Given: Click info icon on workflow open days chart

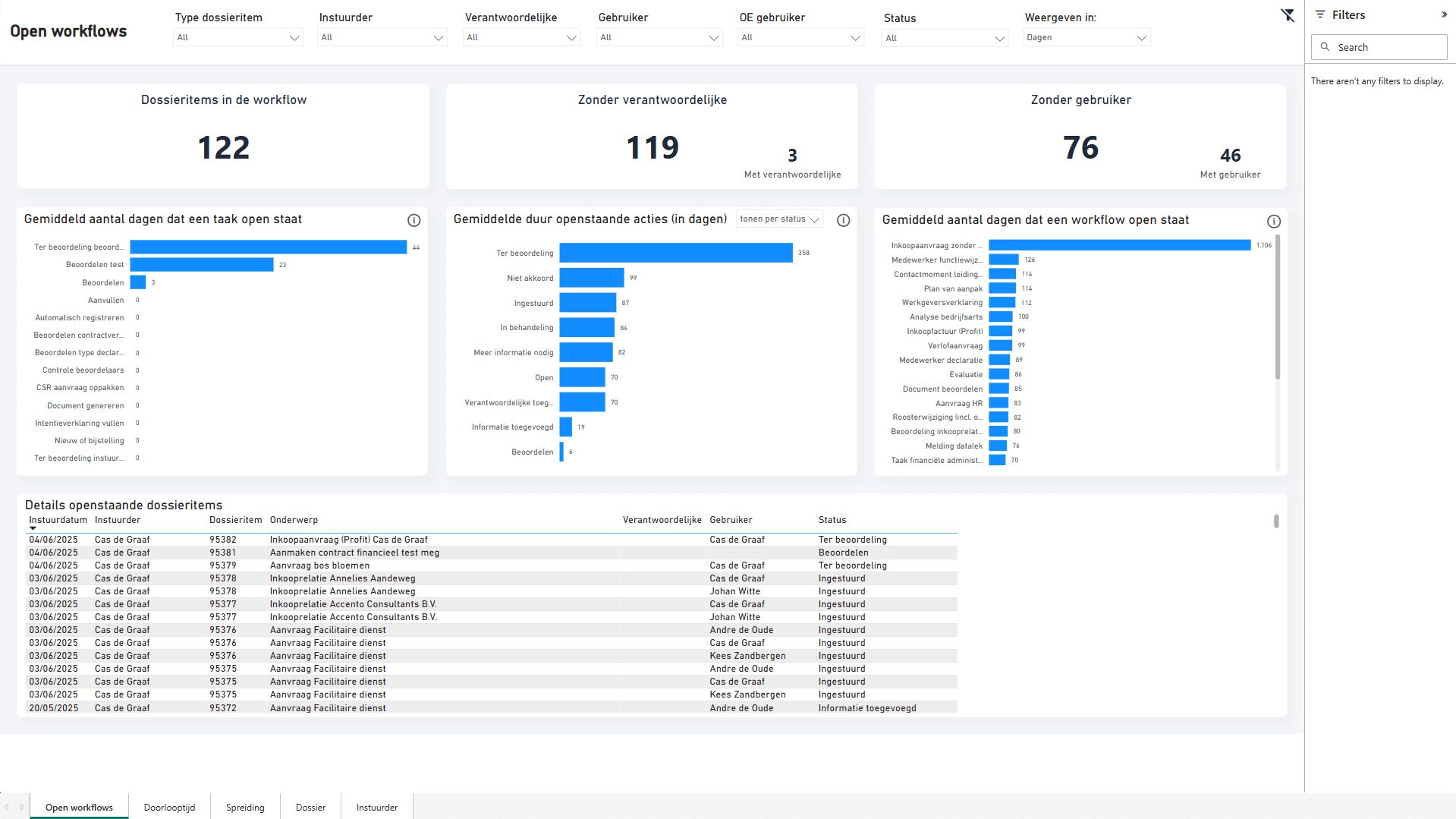Looking at the screenshot, I should point(1273,221).
